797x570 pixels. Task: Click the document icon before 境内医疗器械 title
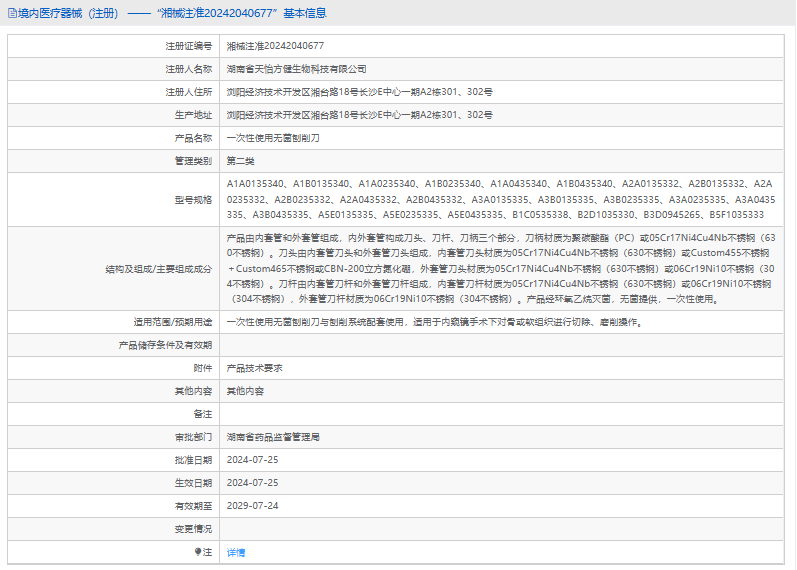click(12, 13)
